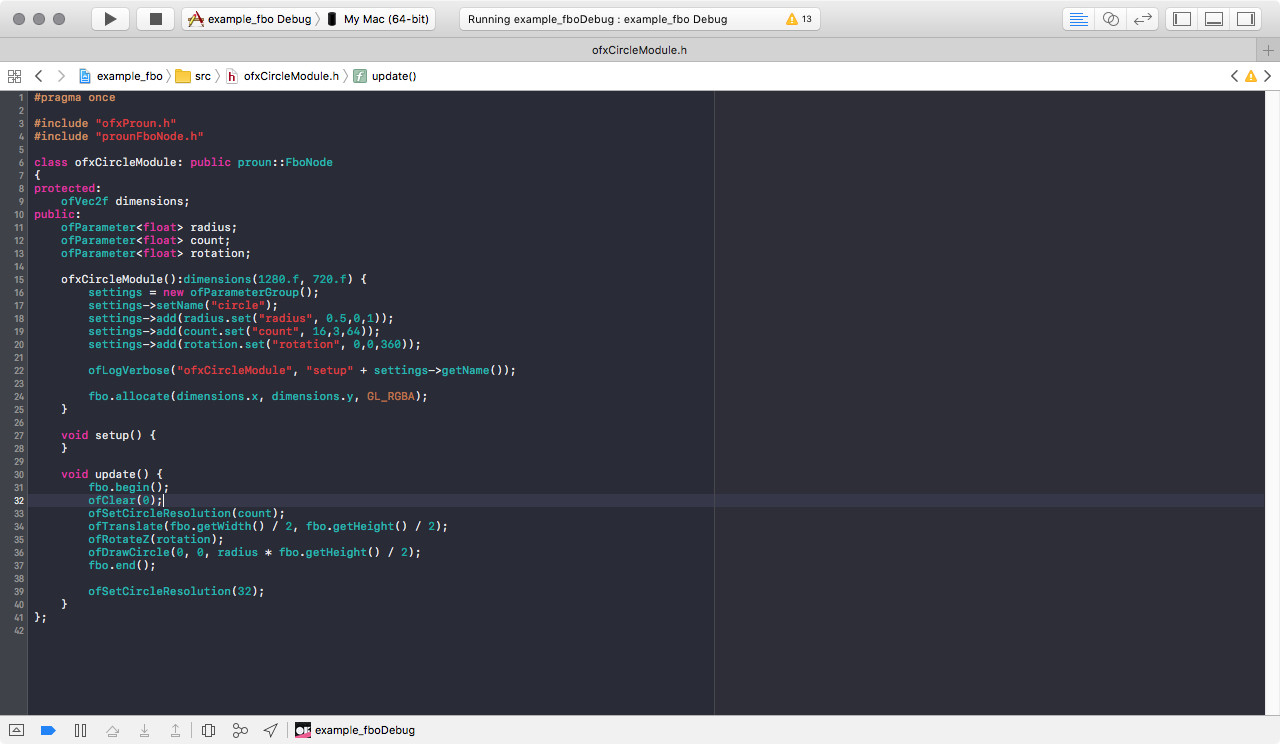The height and width of the screenshot is (744, 1280).
Task: Select the ofxCircleModule.h tab
Action: tap(640, 50)
